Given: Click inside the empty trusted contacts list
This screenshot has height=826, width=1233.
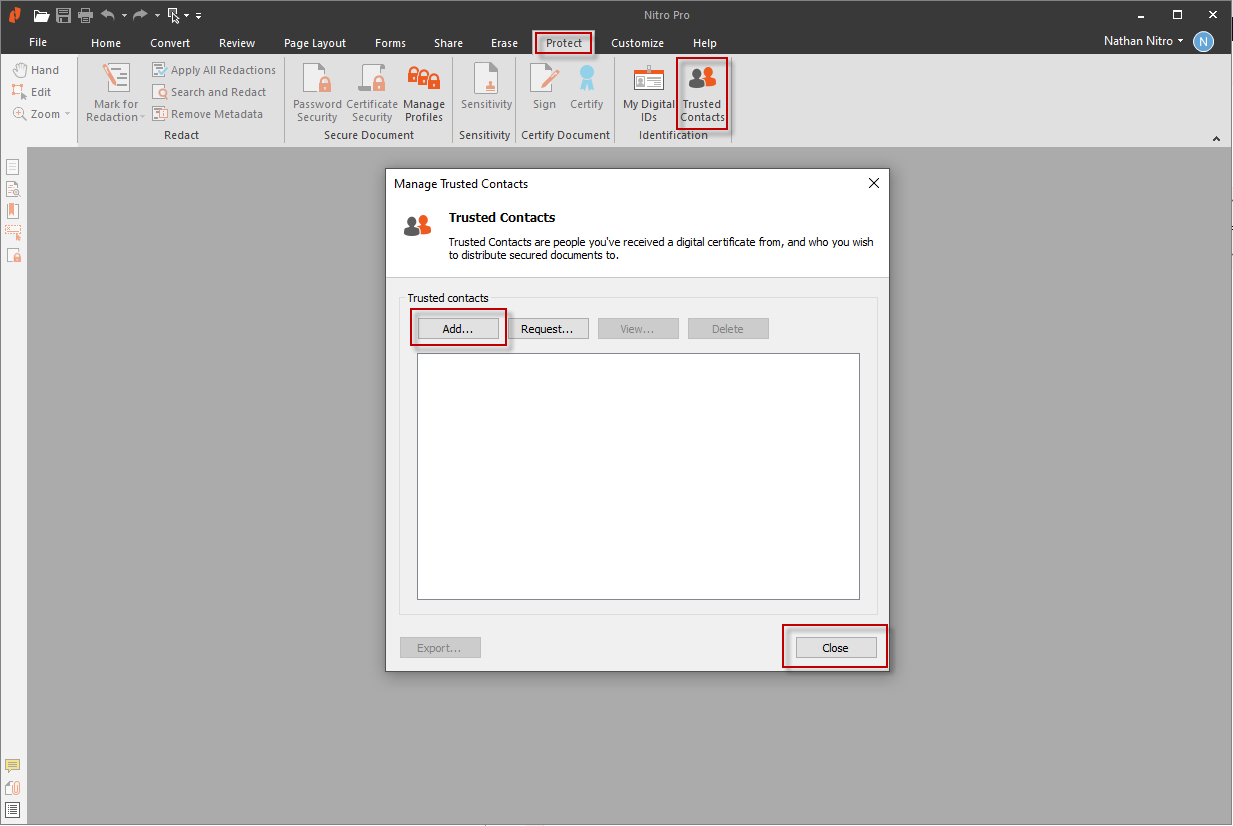Looking at the screenshot, I should [x=638, y=475].
